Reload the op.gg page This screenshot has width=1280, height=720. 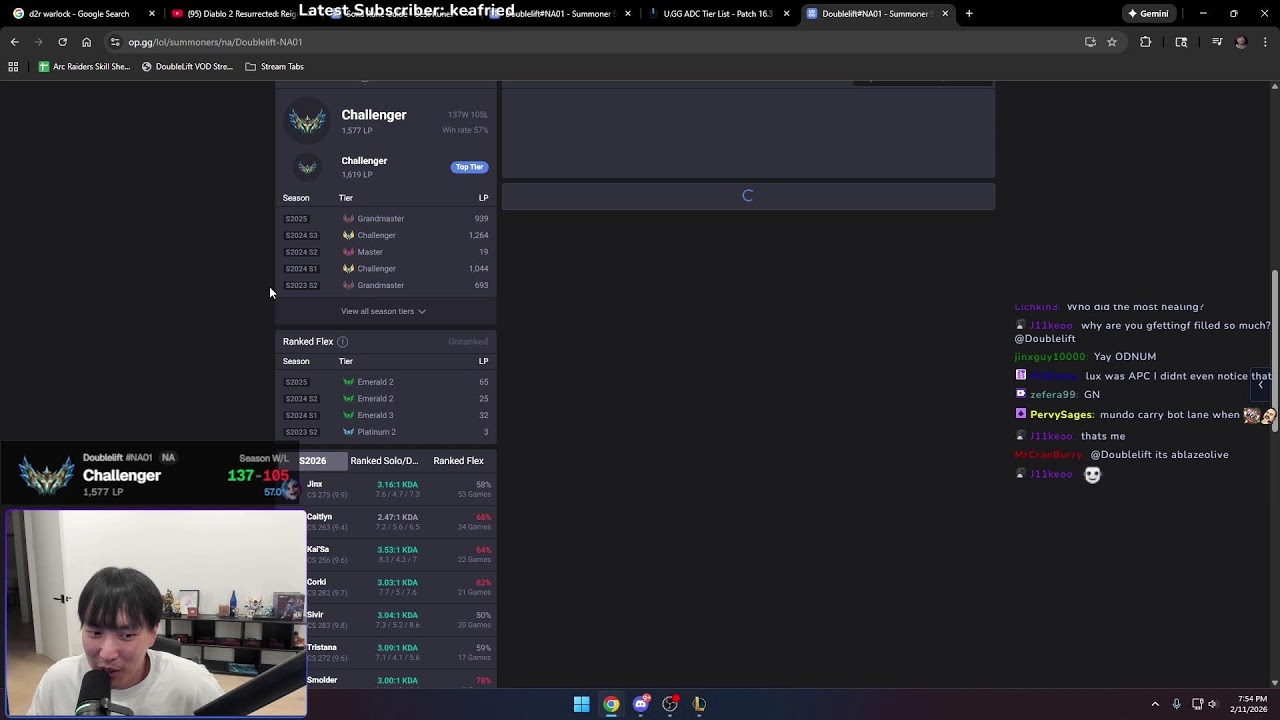[x=62, y=42]
